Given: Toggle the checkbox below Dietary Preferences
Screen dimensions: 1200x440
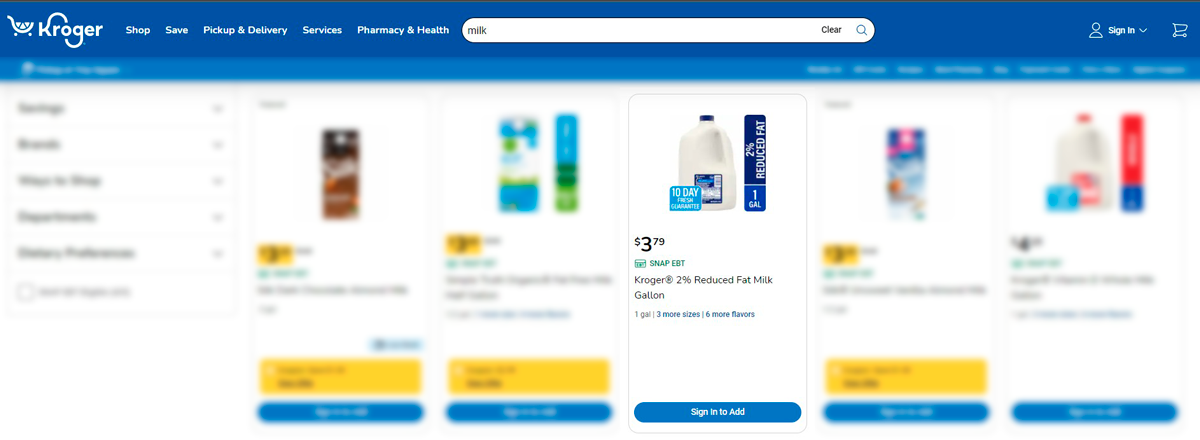Looking at the screenshot, I should pos(25,292).
